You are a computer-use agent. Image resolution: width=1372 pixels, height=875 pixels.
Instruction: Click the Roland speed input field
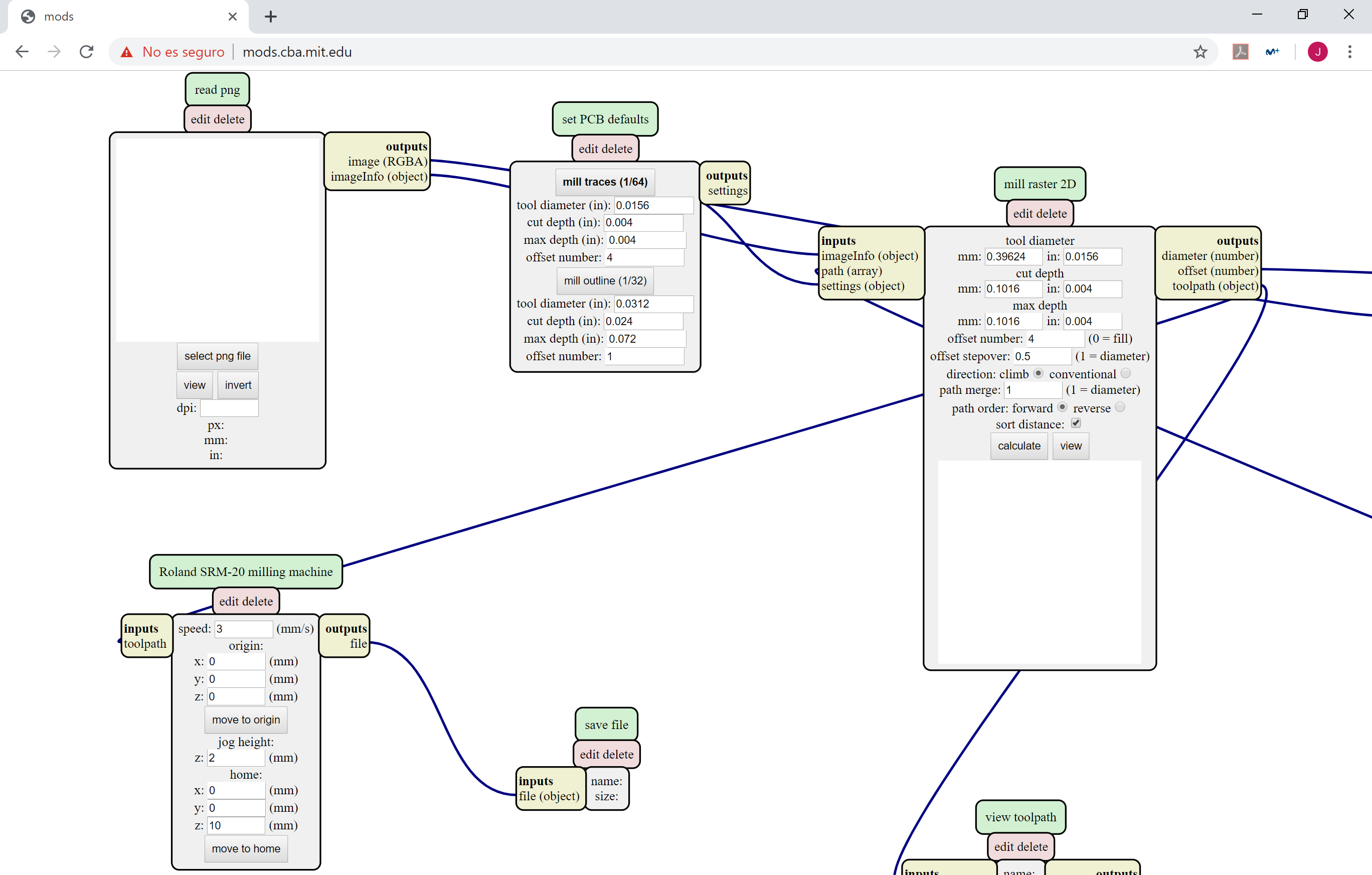(243, 628)
